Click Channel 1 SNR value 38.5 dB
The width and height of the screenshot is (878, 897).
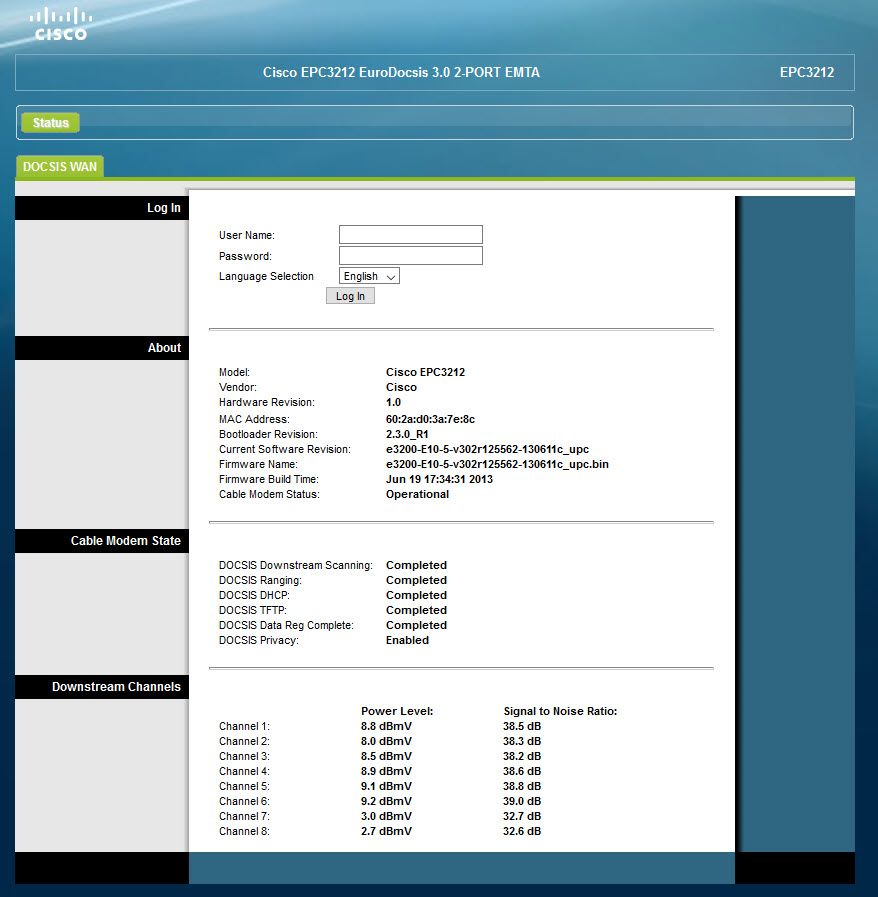tap(522, 726)
